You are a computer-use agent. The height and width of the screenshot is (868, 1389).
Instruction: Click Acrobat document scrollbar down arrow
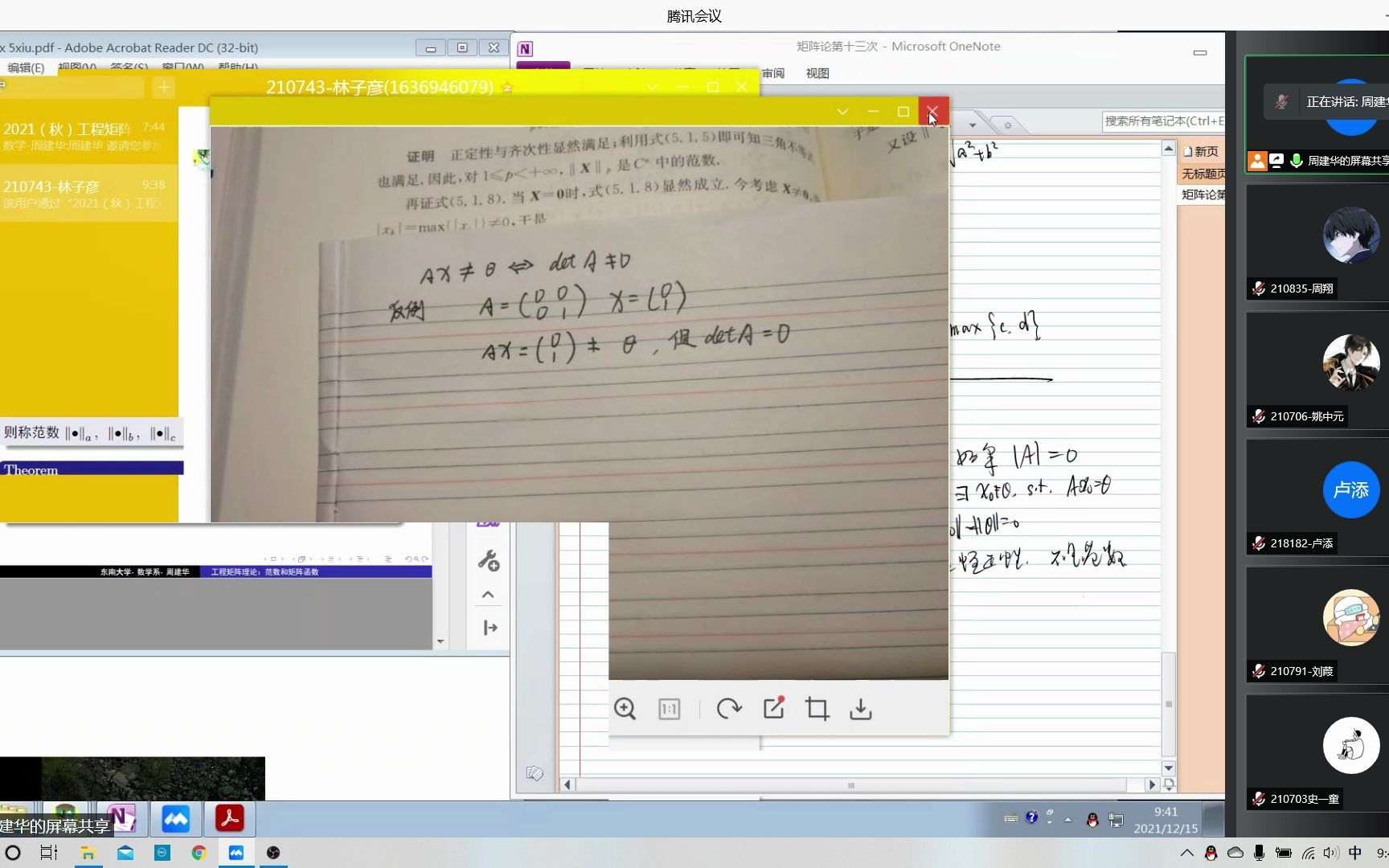click(x=440, y=642)
